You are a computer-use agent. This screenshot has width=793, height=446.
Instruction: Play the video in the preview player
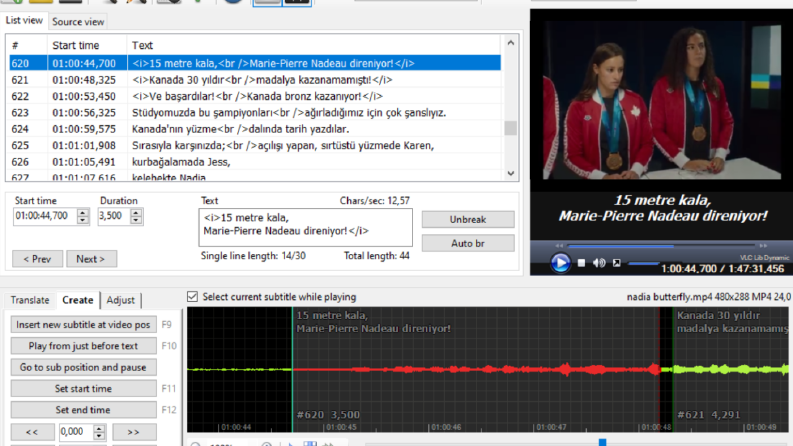pyautogui.click(x=560, y=263)
